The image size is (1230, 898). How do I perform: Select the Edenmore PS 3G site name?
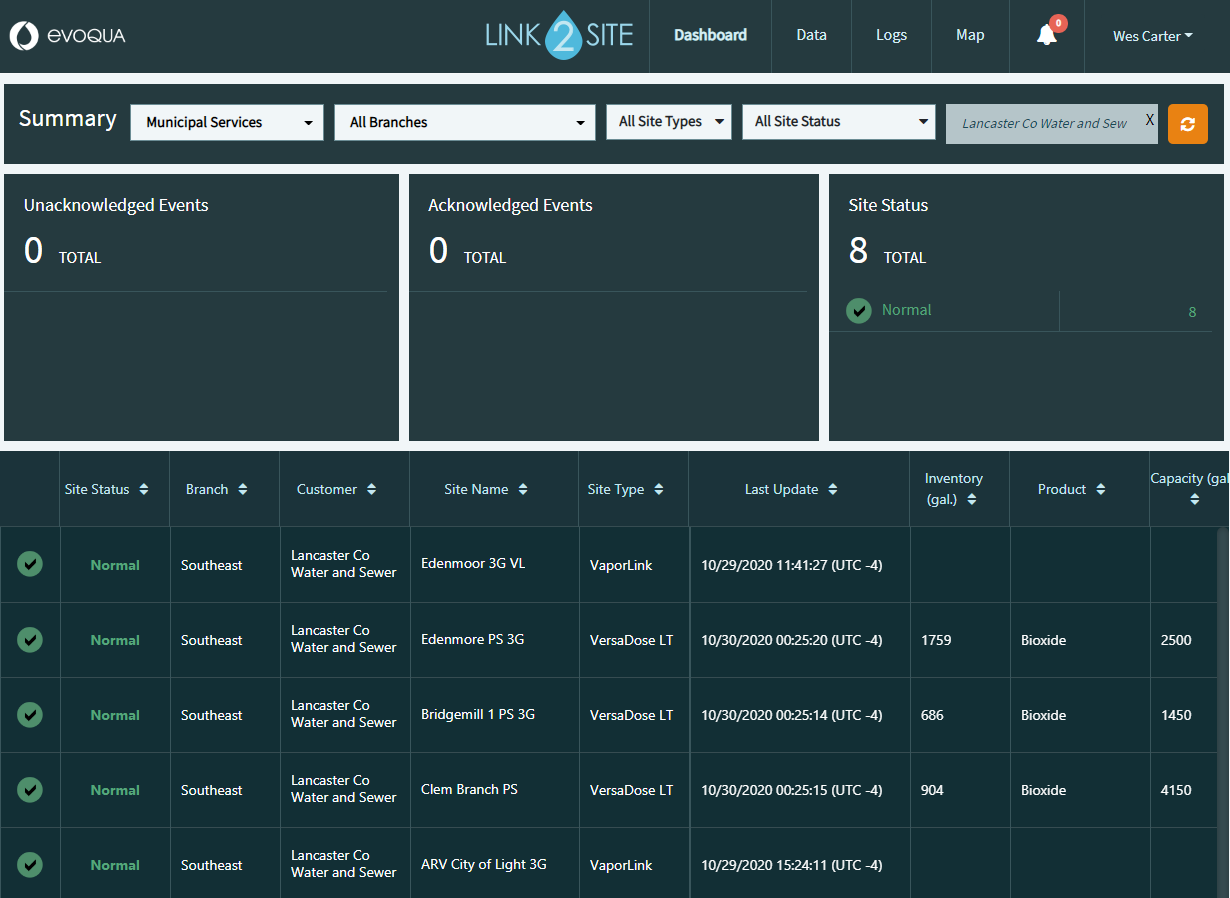[473, 639]
